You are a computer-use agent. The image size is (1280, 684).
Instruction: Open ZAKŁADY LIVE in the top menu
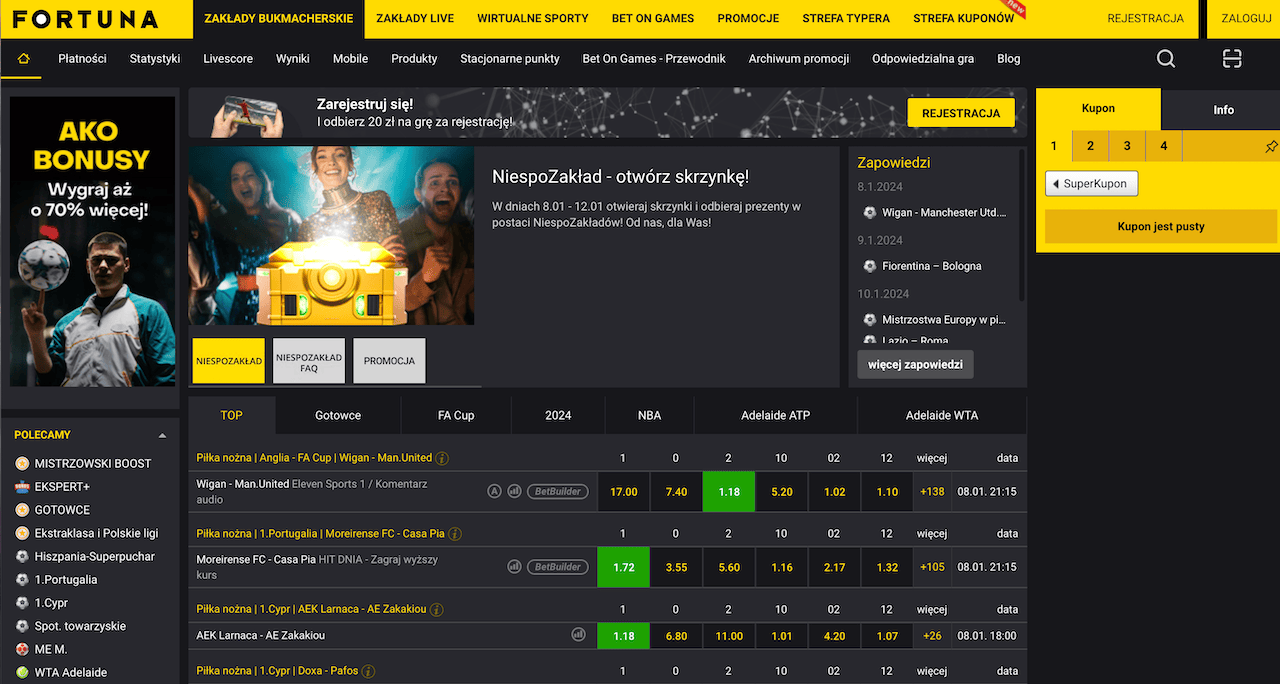click(414, 19)
